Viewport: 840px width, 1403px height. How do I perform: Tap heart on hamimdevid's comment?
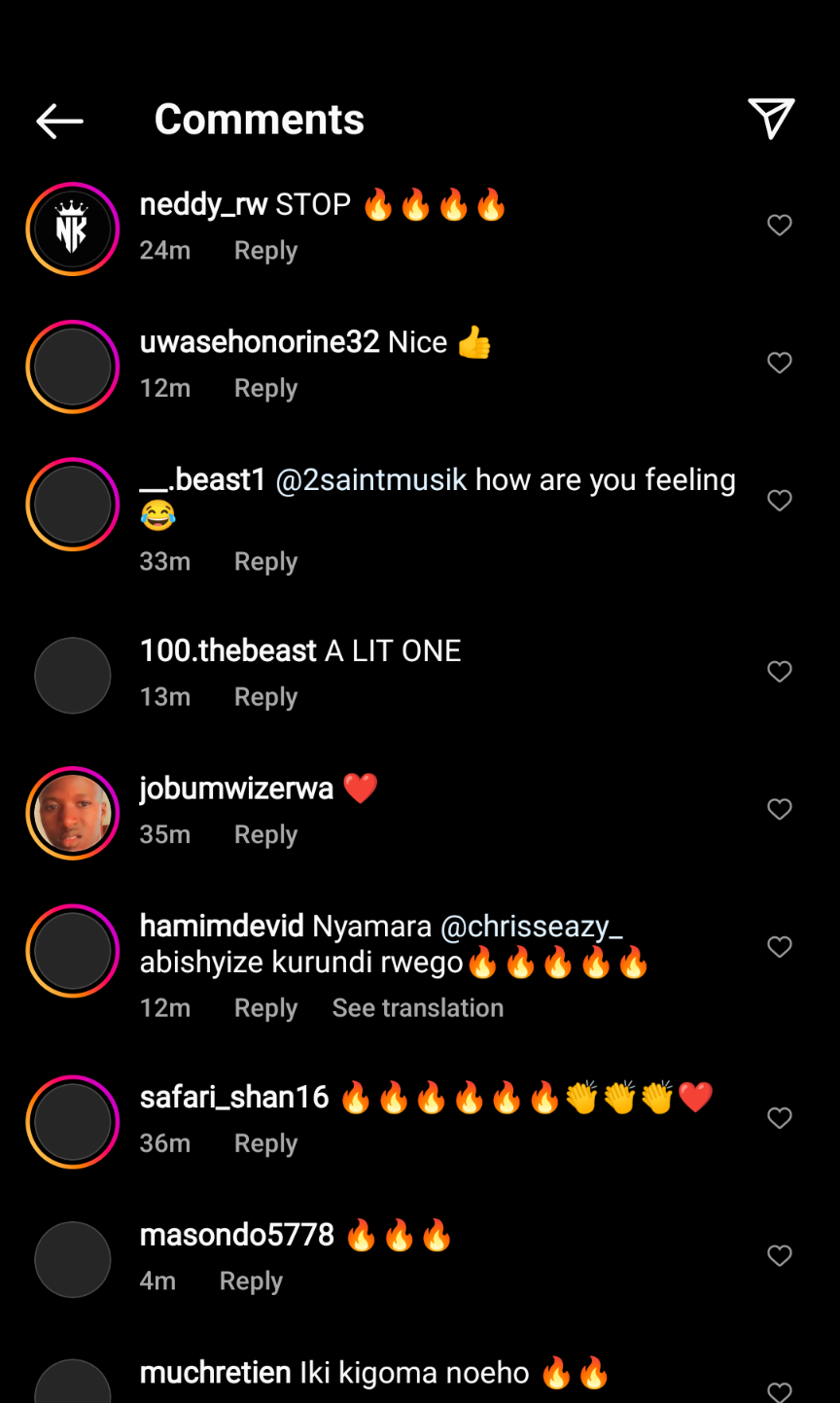pyautogui.click(x=780, y=947)
